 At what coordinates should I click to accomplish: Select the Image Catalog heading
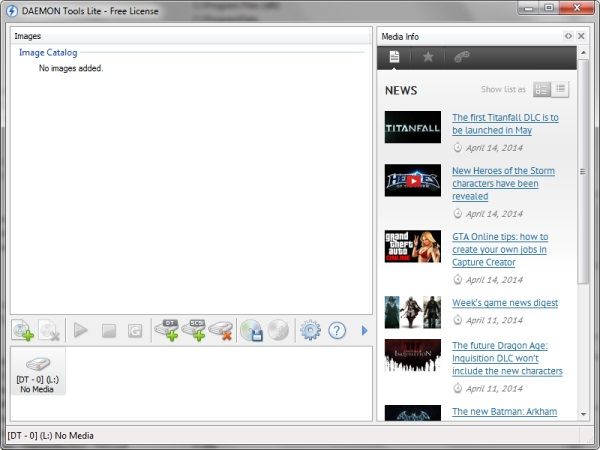point(48,52)
